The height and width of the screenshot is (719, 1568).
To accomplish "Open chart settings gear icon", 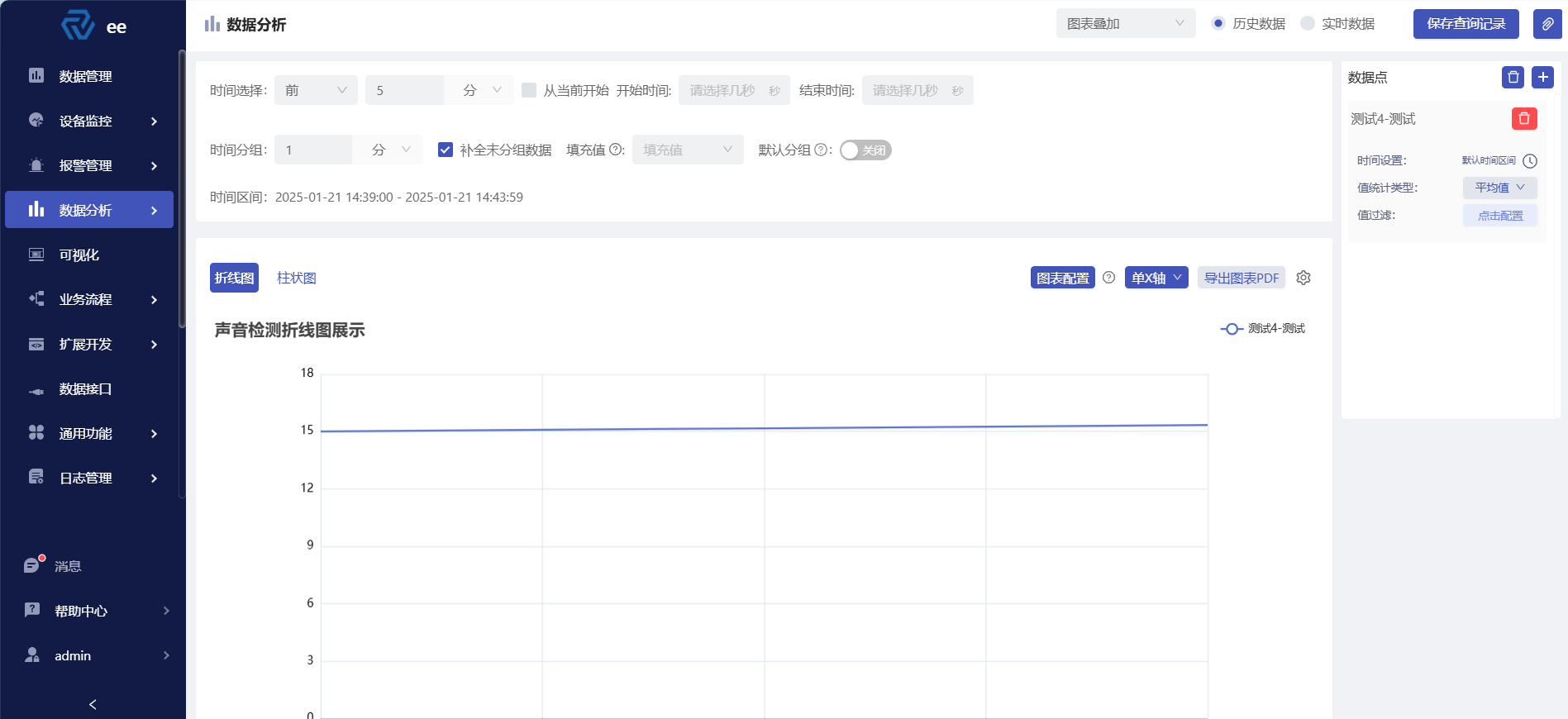I will pyautogui.click(x=1303, y=278).
